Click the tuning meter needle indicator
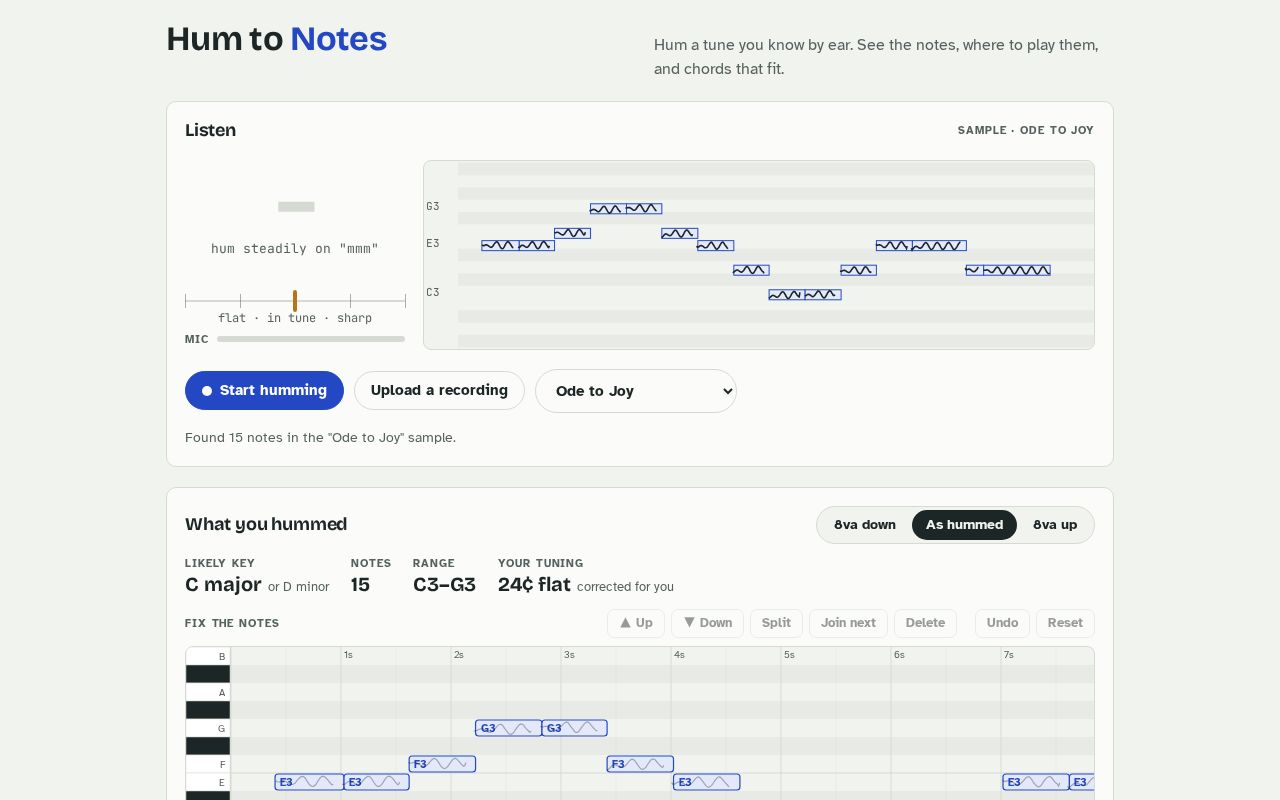Viewport: 1280px width, 800px height. [x=295, y=301]
